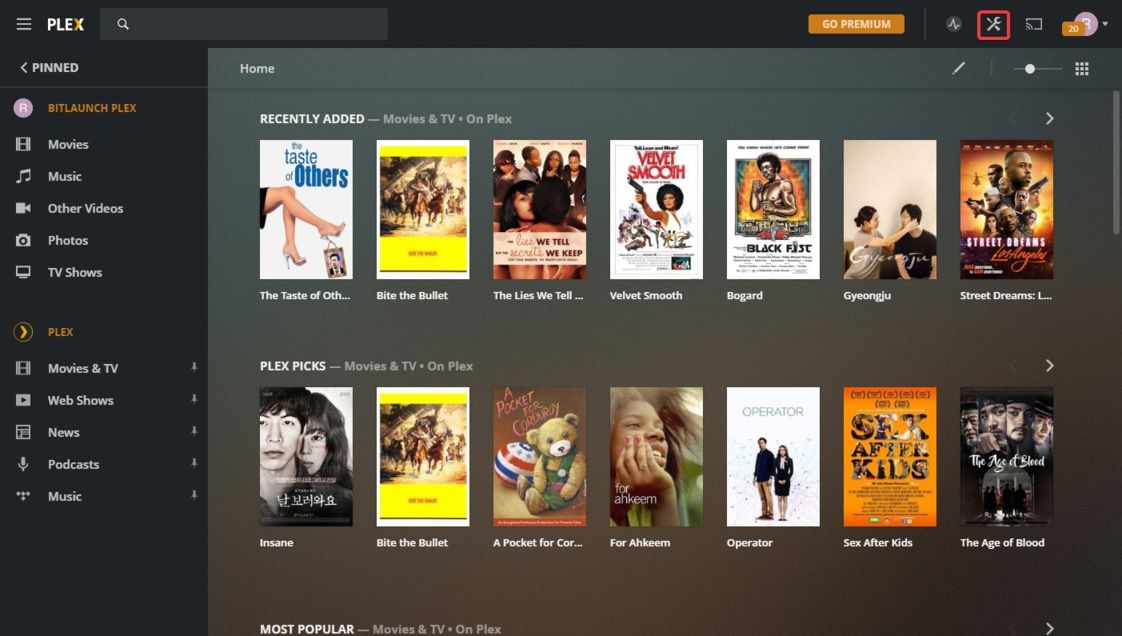Unpin Plex Music with pin icon
The height and width of the screenshot is (636, 1122).
point(194,495)
